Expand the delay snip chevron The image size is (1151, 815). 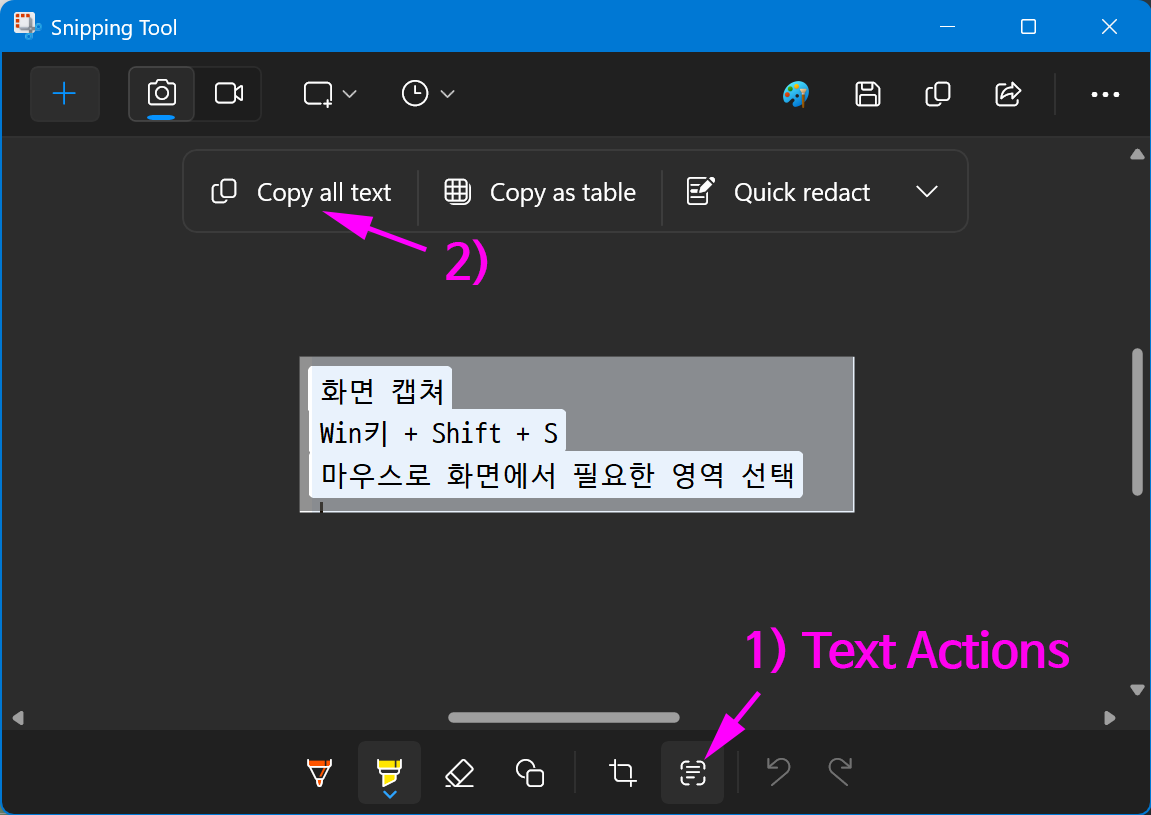point(447,94)
